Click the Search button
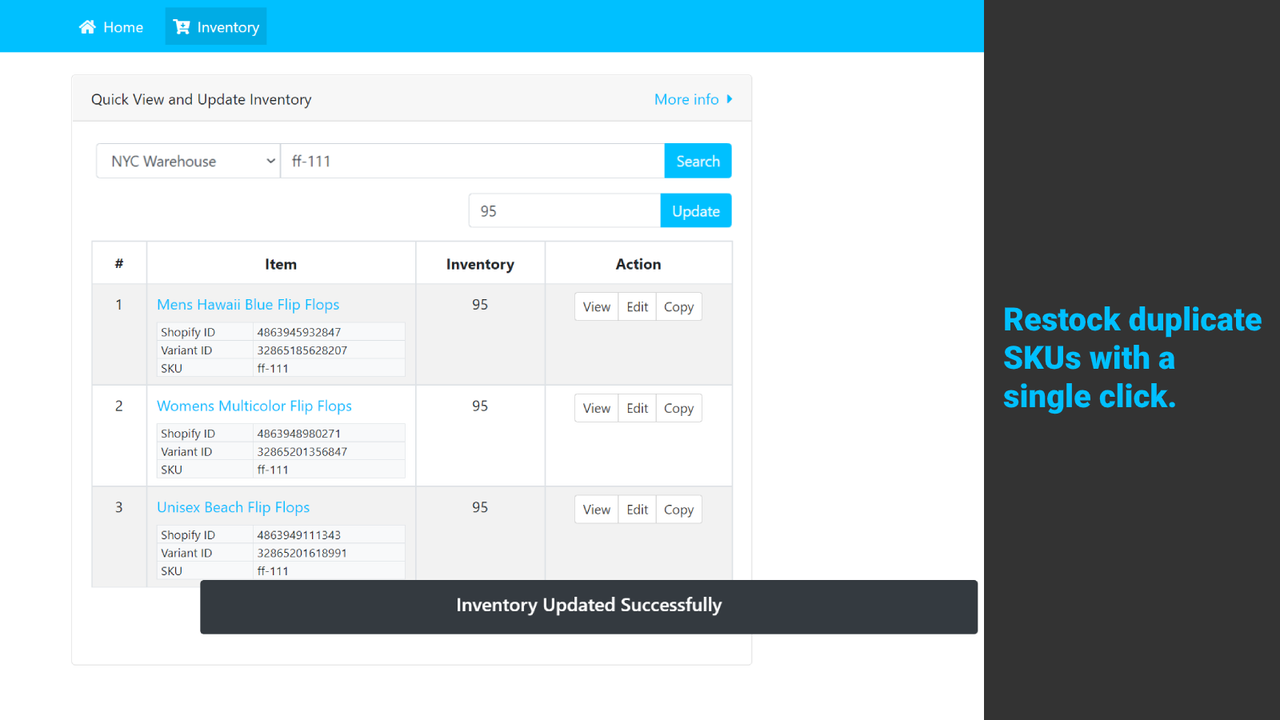 point(698,161)
